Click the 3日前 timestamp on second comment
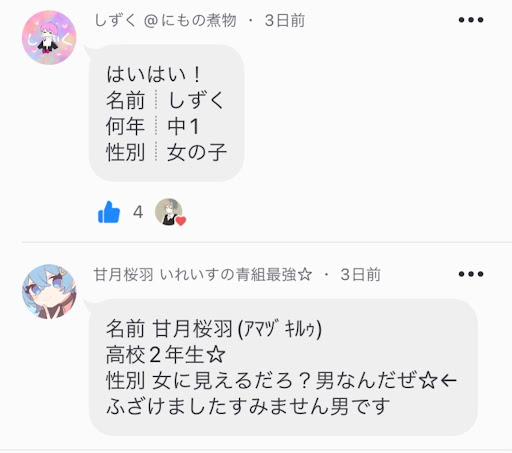 point(360,275)
